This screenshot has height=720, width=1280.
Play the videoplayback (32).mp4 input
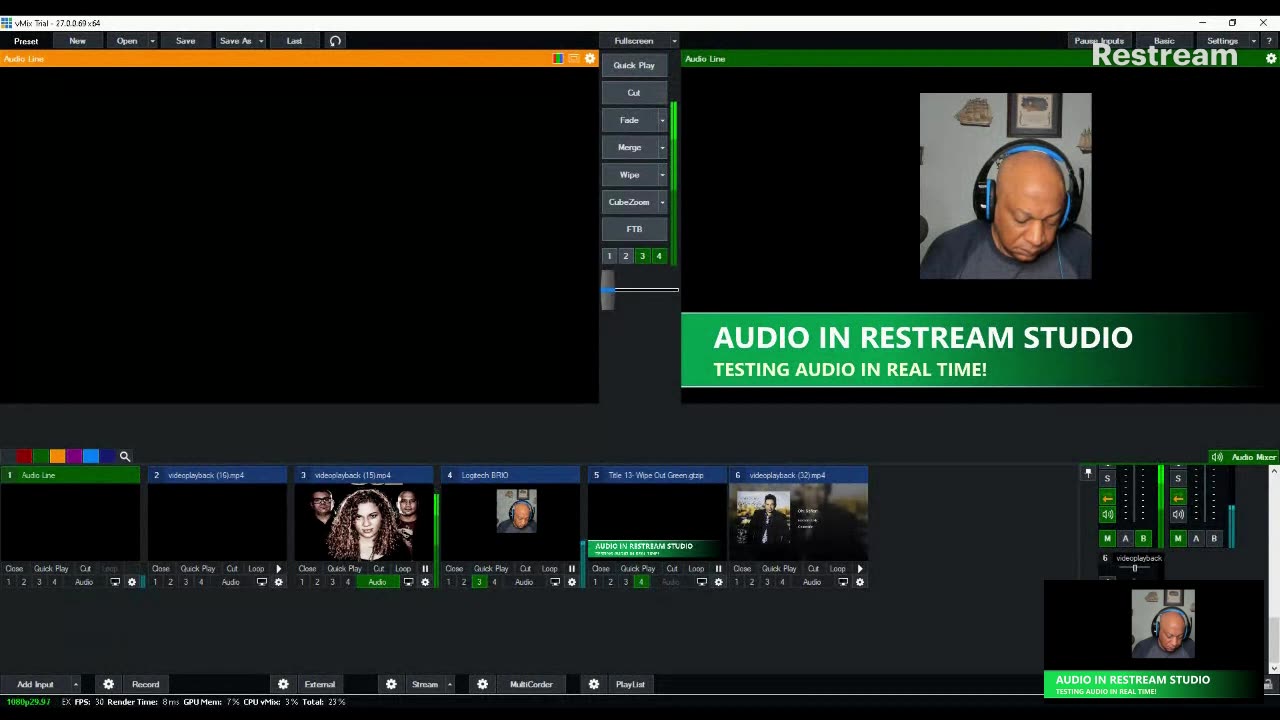[859, 569]
